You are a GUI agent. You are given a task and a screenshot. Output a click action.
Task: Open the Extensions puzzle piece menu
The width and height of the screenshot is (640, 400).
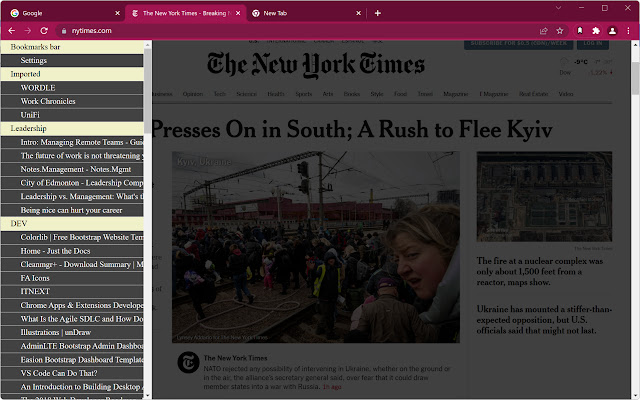tap(596, 31)
